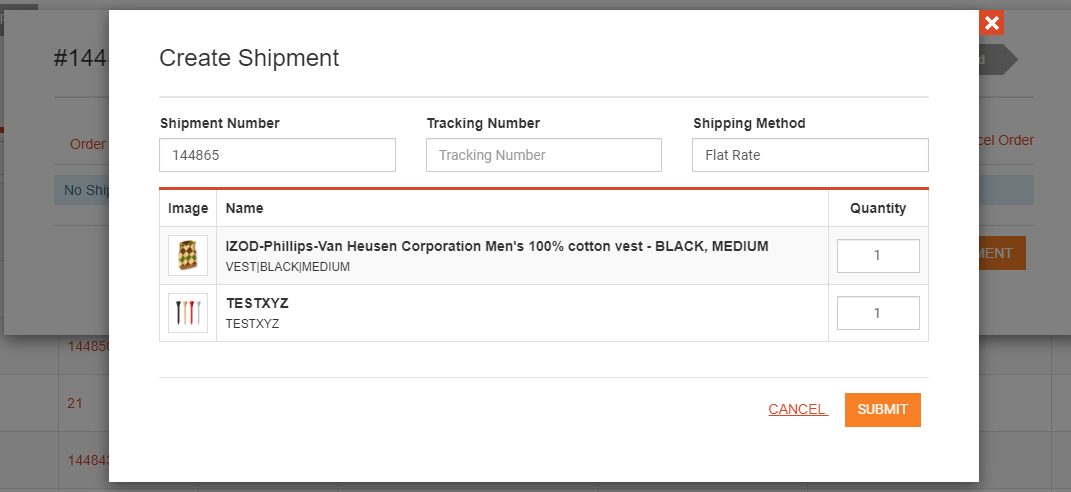The width and height of the screenshot is (1071, 492).
Task: Click the VEST|BLACK|MEDIUM SKU text
Action: (288, 267)
